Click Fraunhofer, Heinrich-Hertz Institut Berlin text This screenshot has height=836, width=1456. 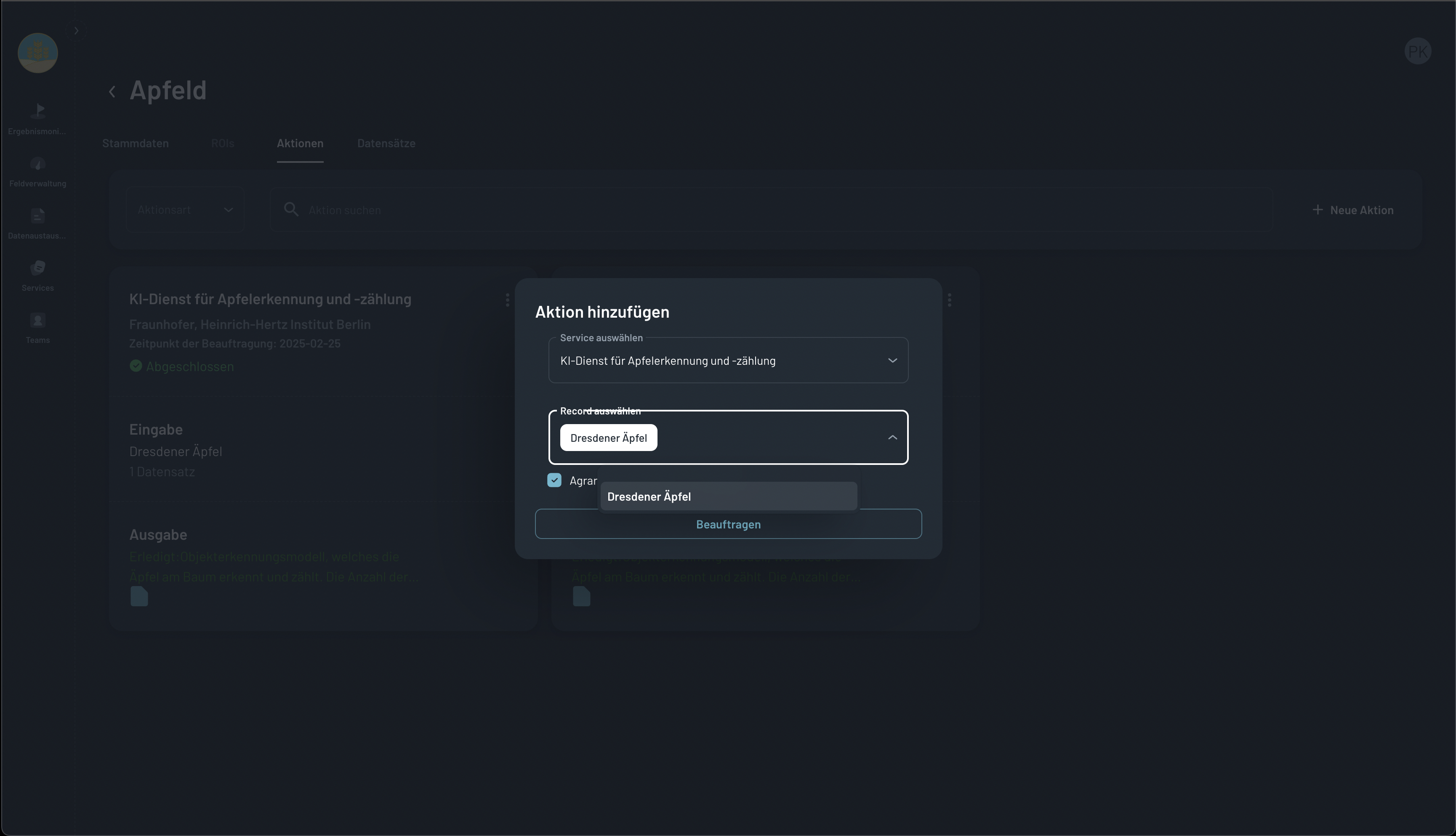(x=250, y=324)
